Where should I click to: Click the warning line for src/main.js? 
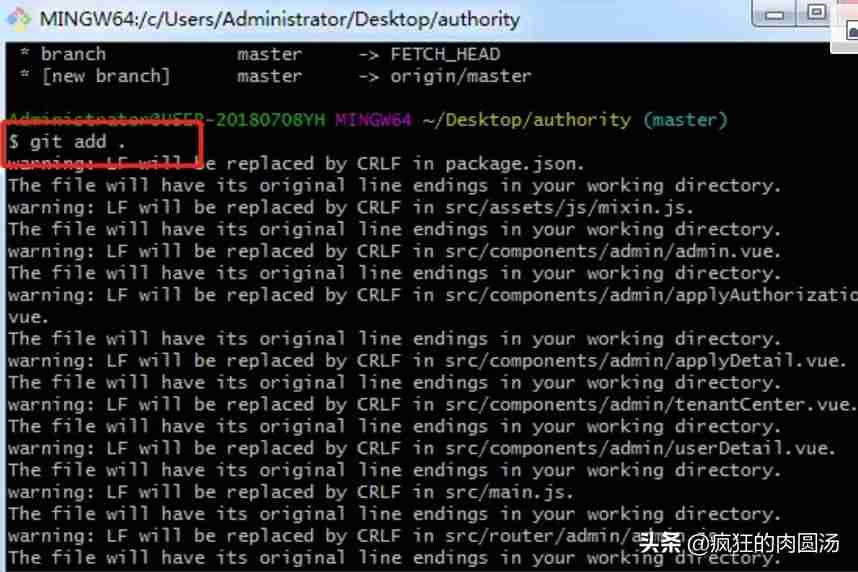click(291, 492)
